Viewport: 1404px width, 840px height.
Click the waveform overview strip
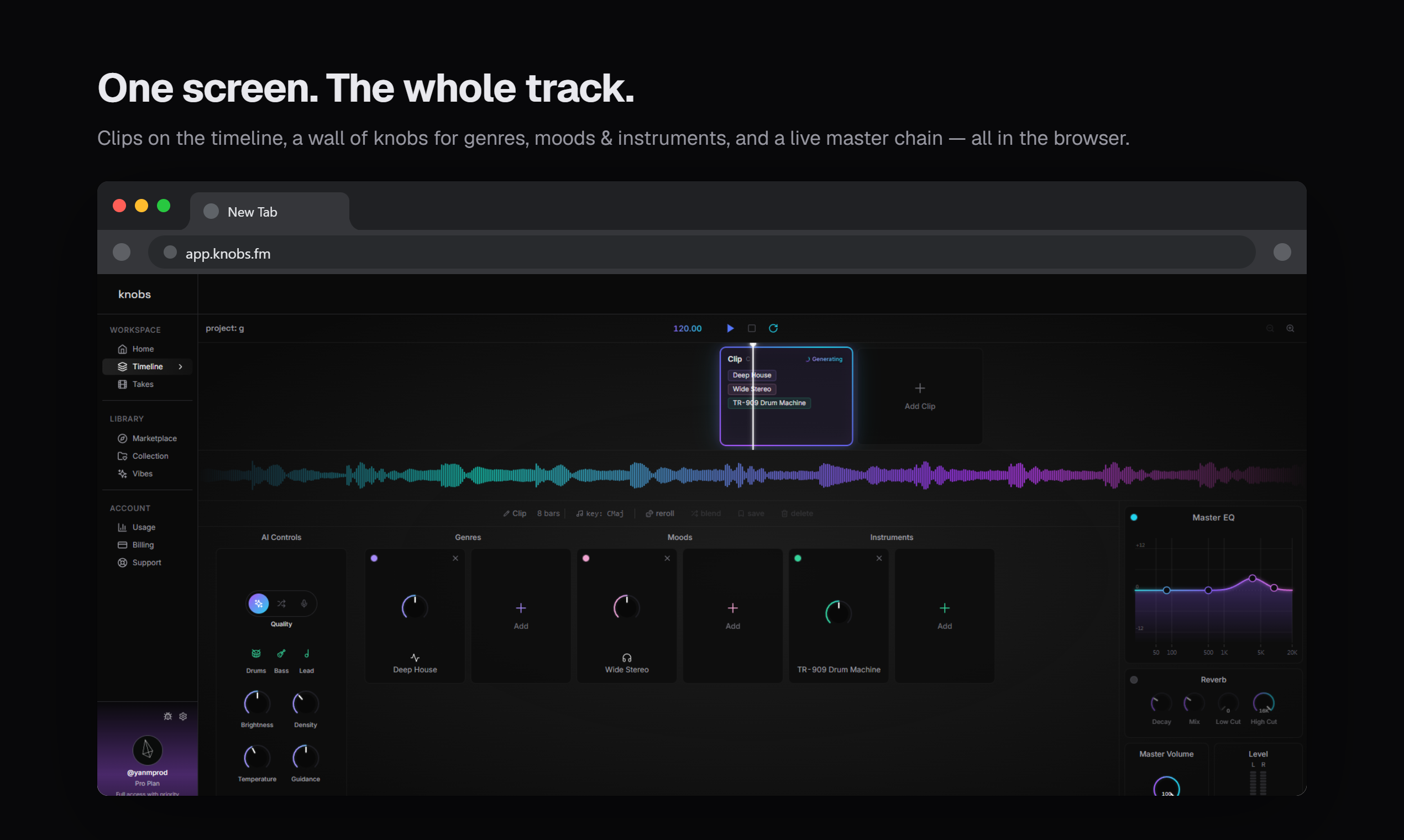(x=752, y=475)
